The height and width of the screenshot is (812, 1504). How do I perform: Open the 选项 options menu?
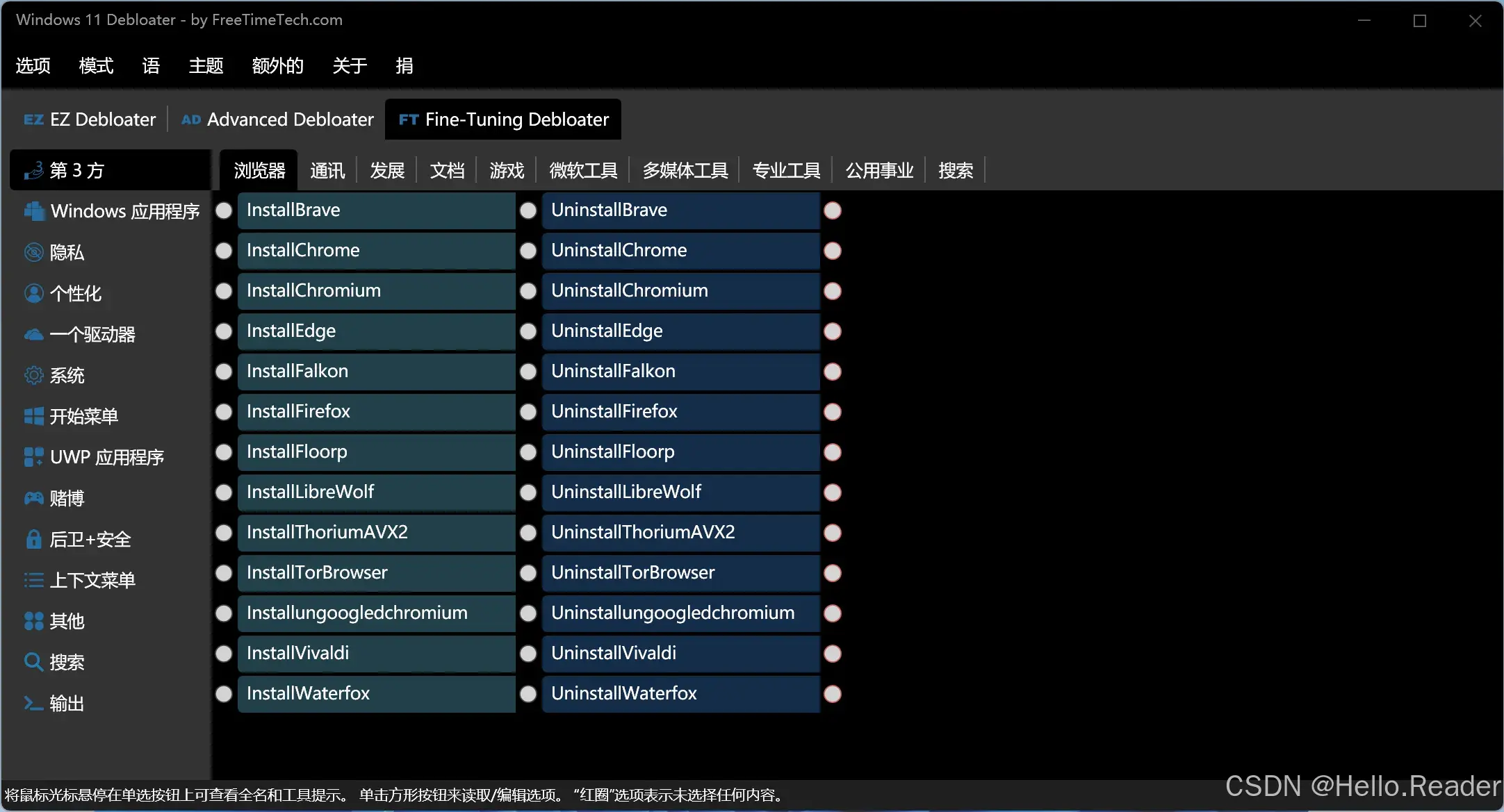33,65
